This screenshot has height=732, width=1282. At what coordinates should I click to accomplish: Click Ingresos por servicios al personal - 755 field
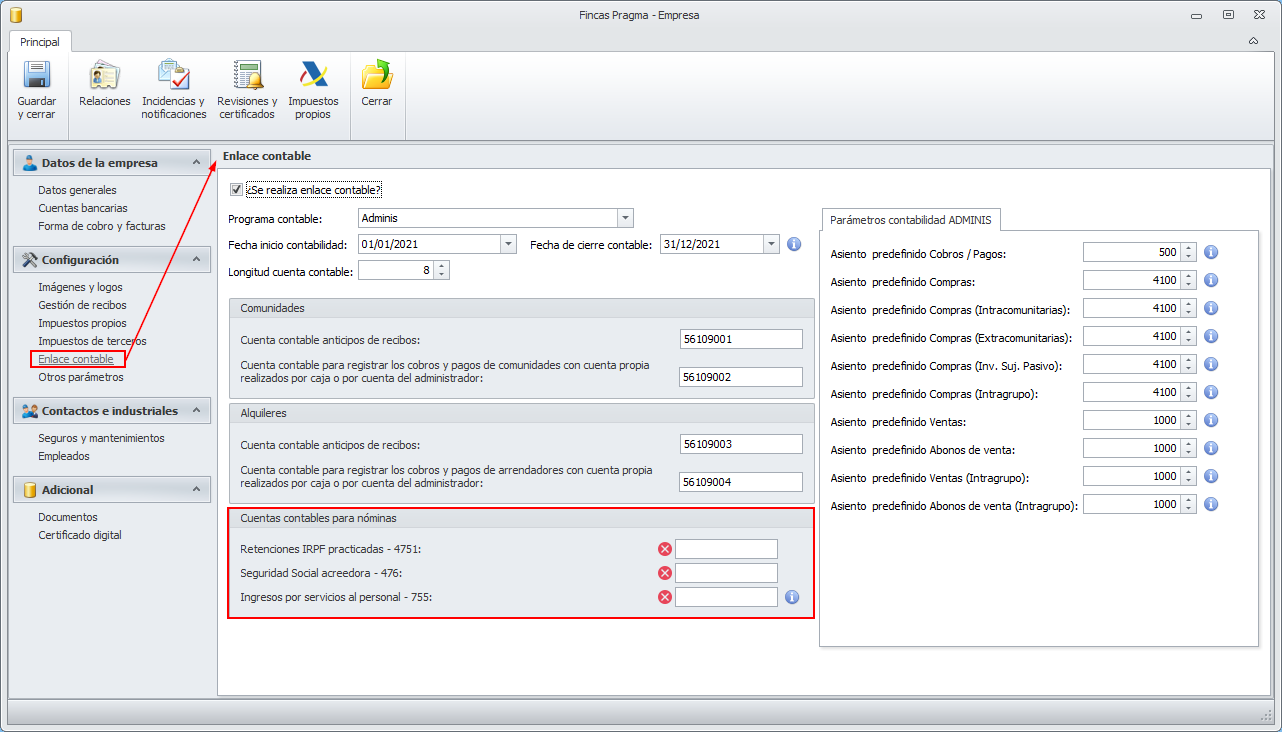[727, 597]
